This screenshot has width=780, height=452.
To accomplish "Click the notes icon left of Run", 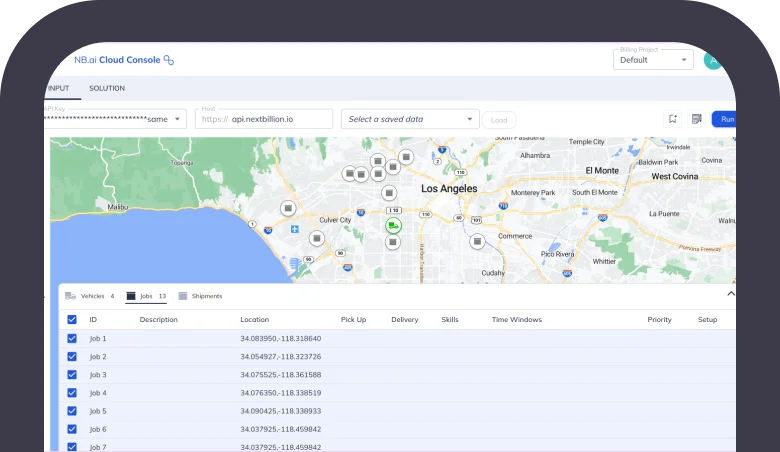I will (x=696, y=119).
